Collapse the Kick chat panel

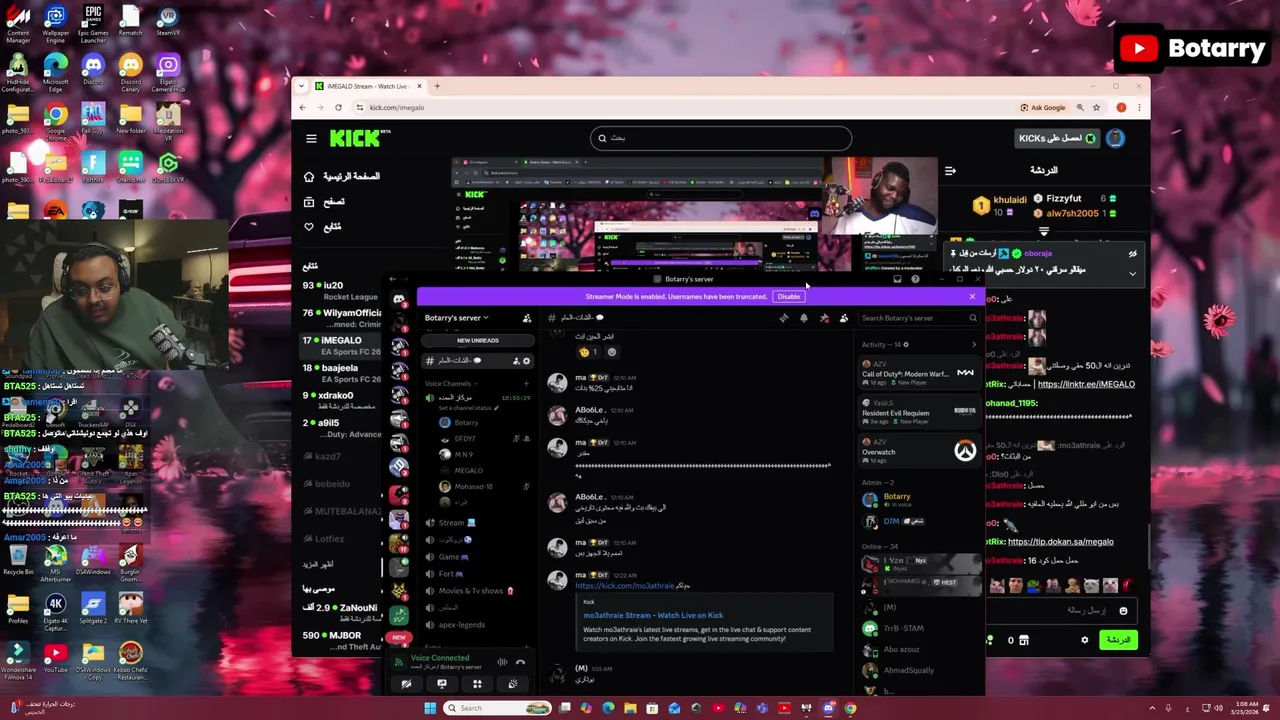(x=950, y=170)
